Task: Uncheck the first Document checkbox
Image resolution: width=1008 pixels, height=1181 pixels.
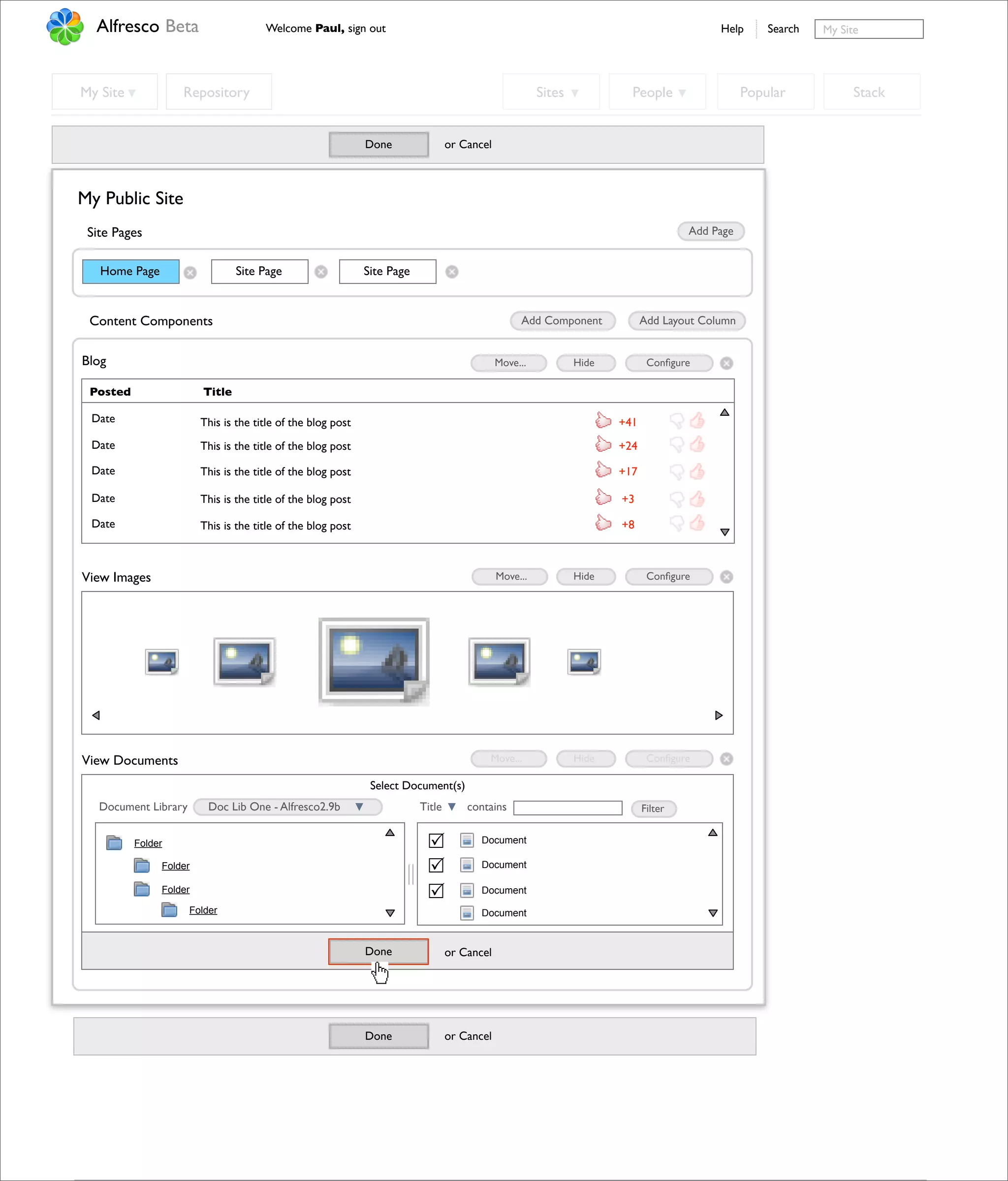Action: 436,840
